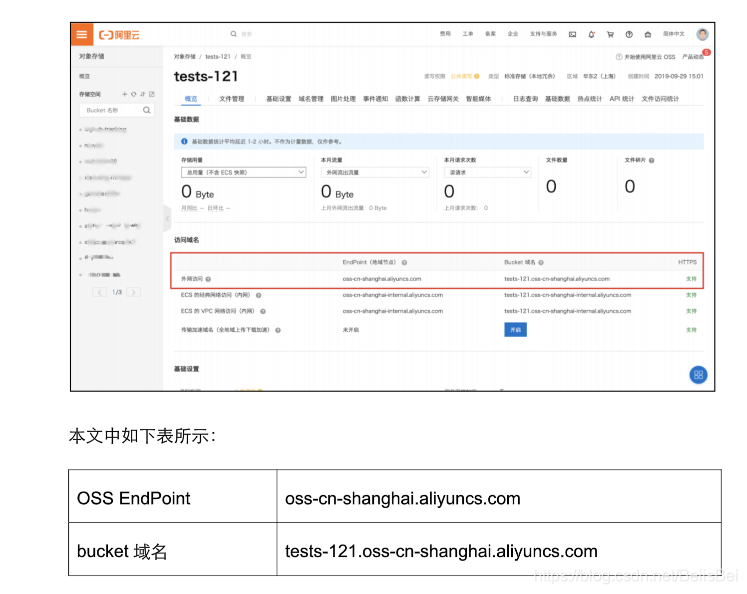This screenshot has width=747, height=594.
Task: Click help icon beside ECS VPC 网络访问
Action: coord(262,312)
